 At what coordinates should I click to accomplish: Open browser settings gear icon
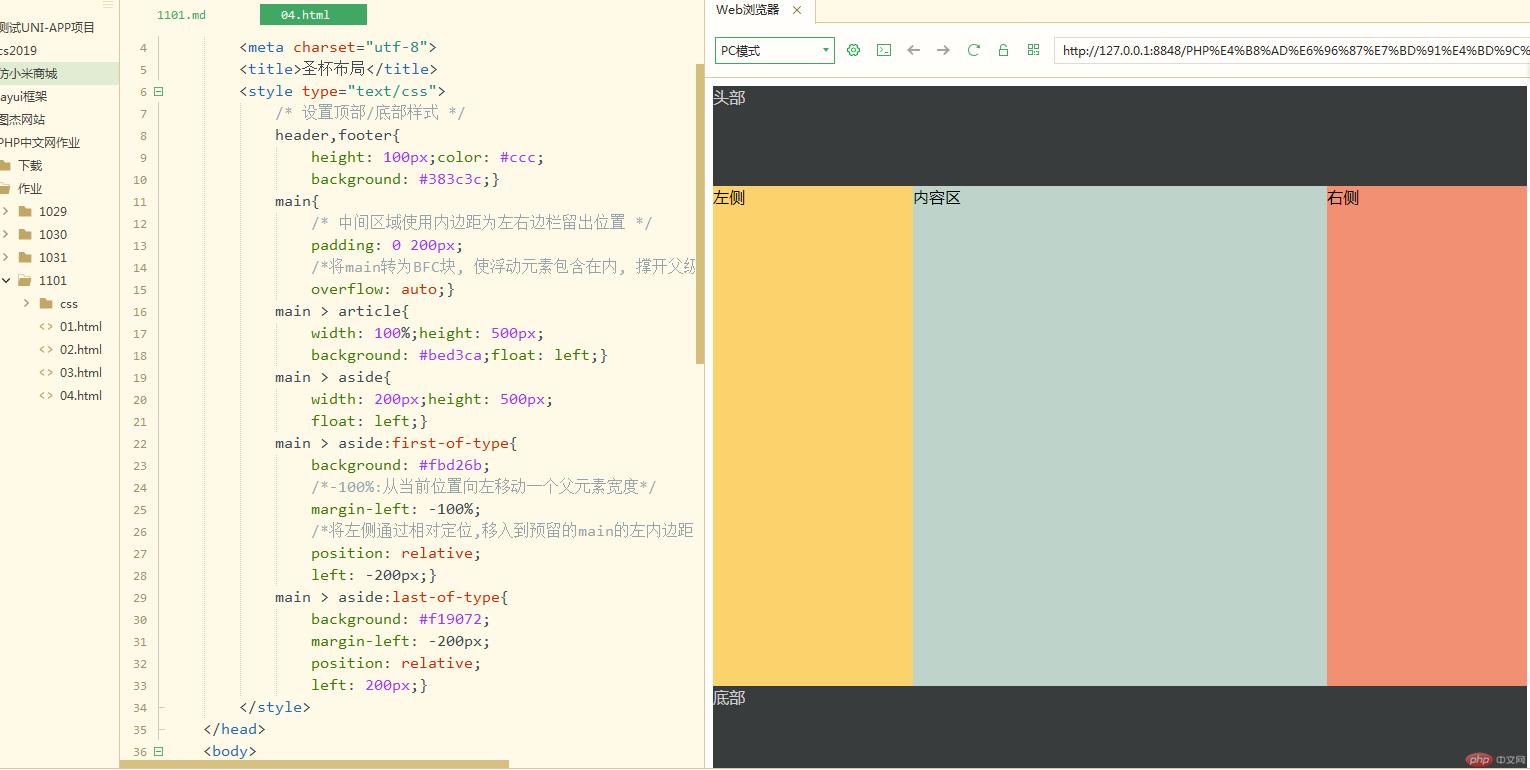tap(853, 50)
